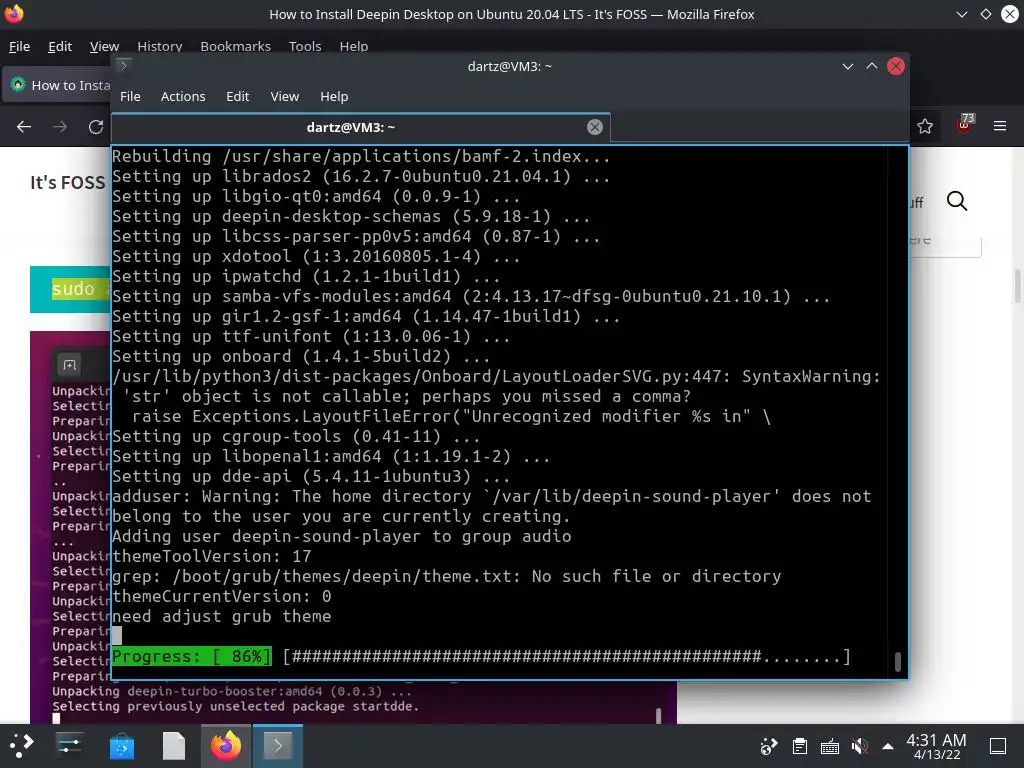Click the show desktop button
This screenshot has width=1024, height=768.
[x=998, y=746]
